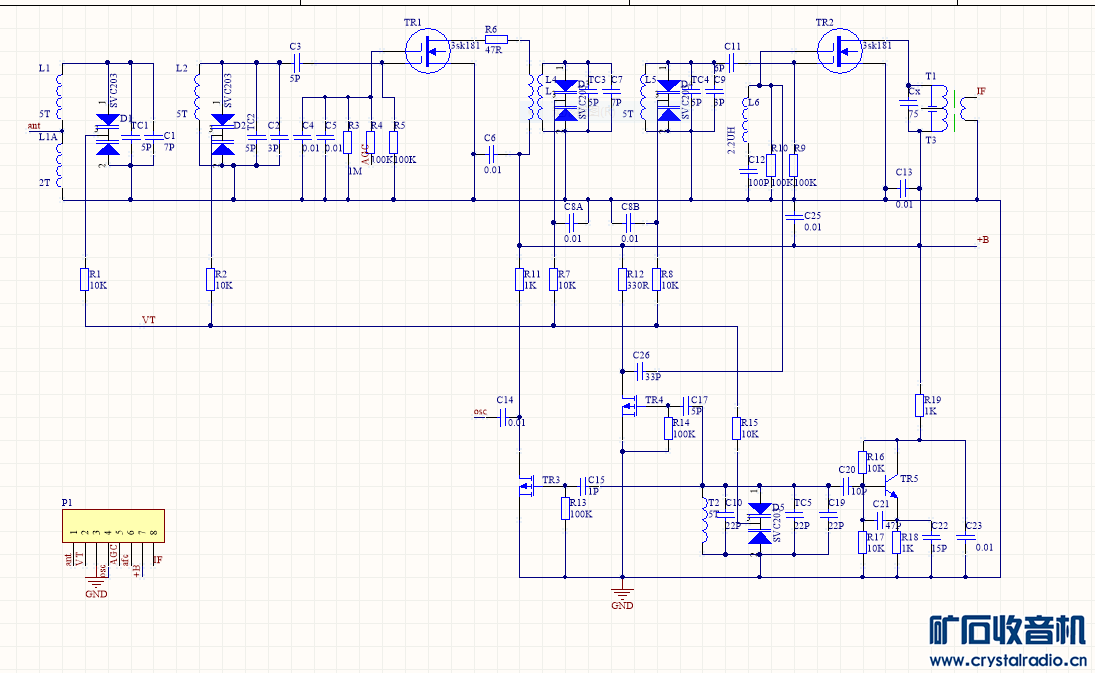Select varactor diode D1 SVC203
The width and height of the screenshot is (1095, 673).
point(108,134)
